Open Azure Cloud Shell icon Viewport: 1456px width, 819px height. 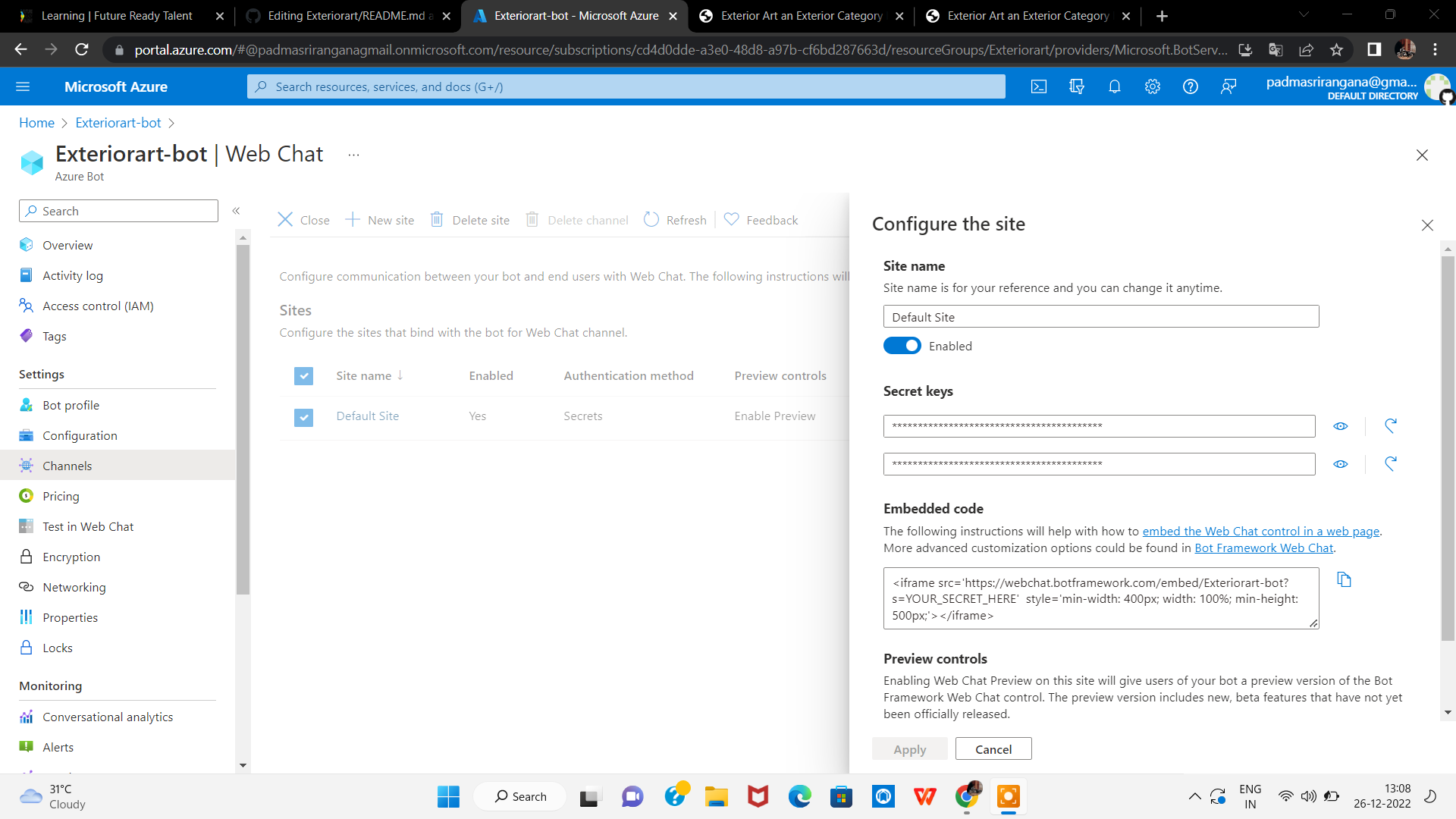(x=1039, y=86)
